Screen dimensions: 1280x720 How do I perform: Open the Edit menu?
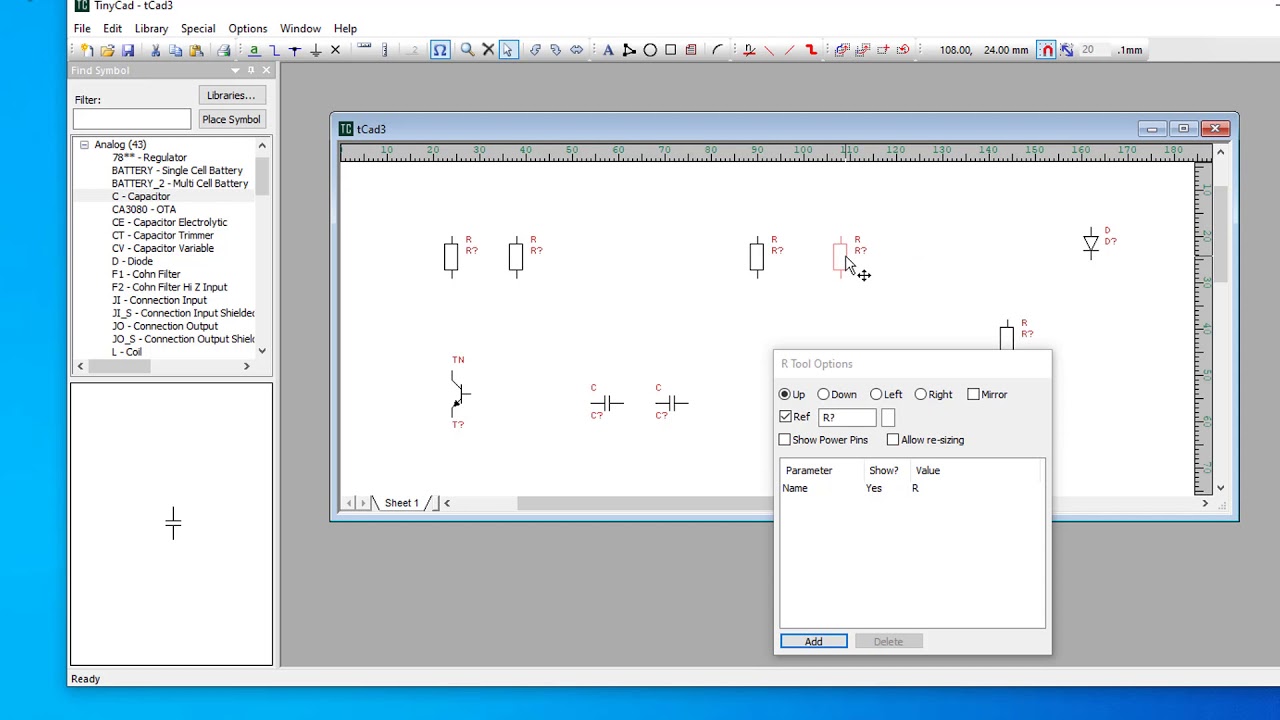(x=112, y=29)
